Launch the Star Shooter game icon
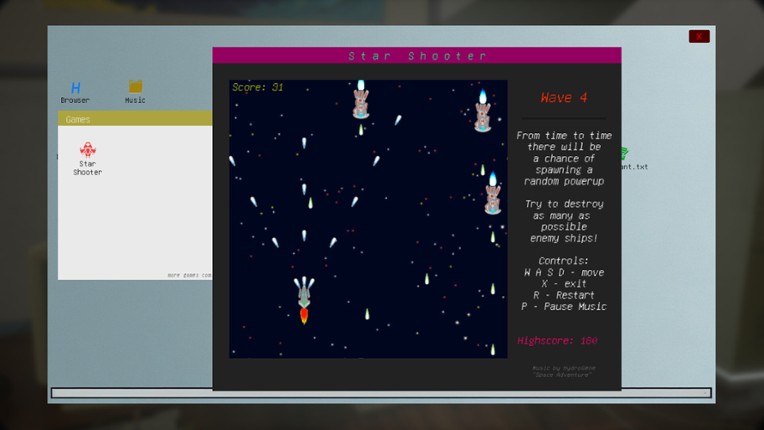The width and height of the screenshot is (764, 430). pos(88,158)
